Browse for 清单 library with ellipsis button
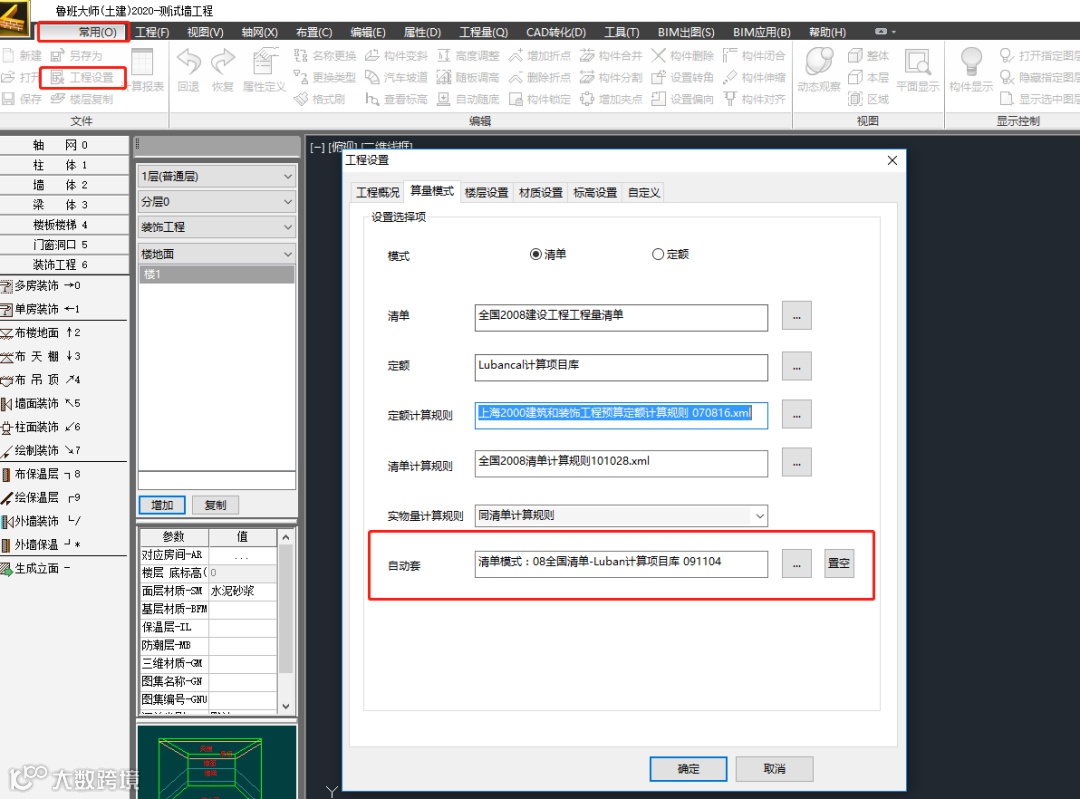Viewport: 1080px width, 799px height. pyautogui.click(x=796, y=316)
